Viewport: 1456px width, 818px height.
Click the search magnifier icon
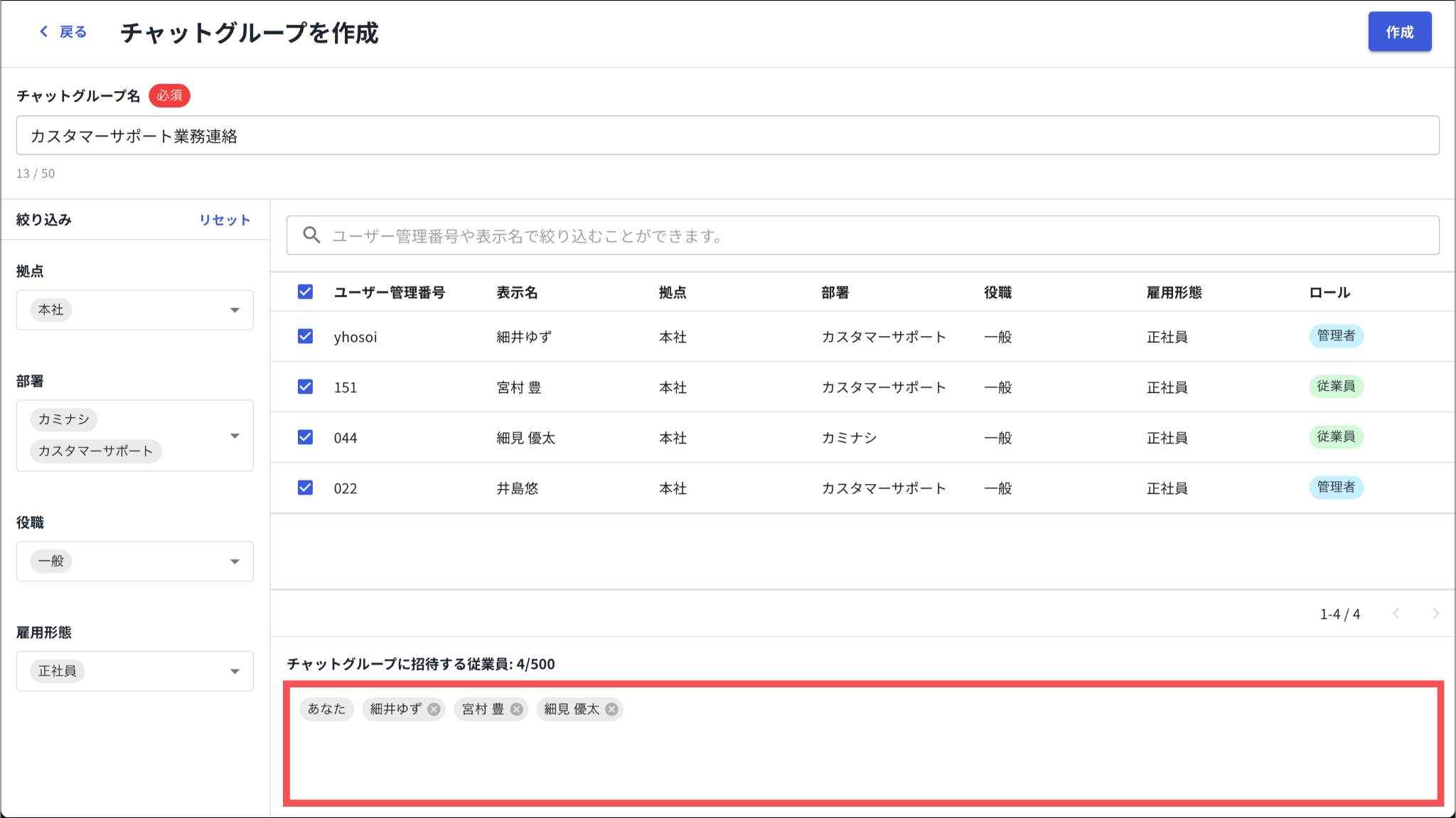click(x=311, y=235)
